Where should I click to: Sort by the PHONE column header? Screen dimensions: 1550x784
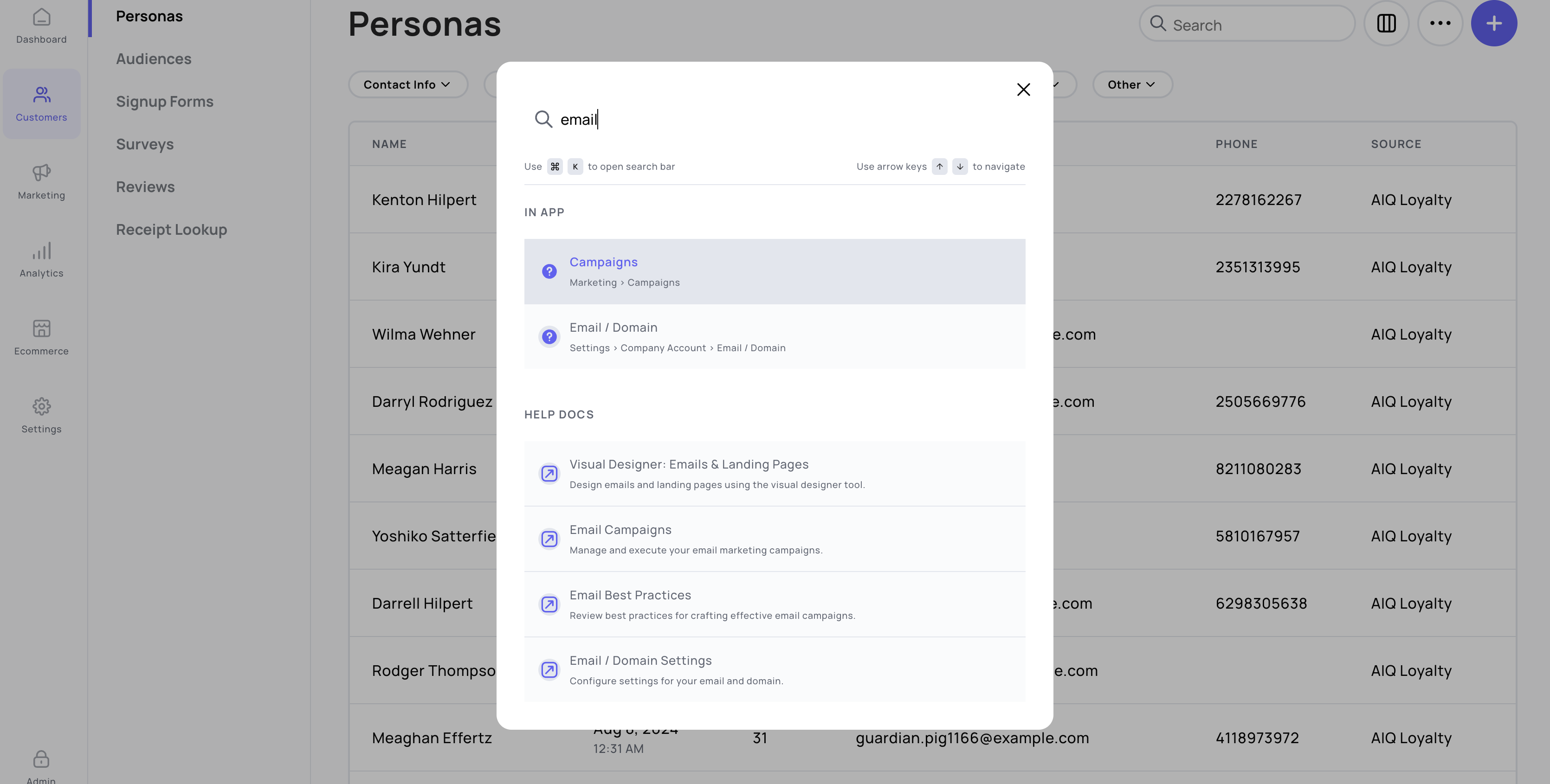(1236, 144)
